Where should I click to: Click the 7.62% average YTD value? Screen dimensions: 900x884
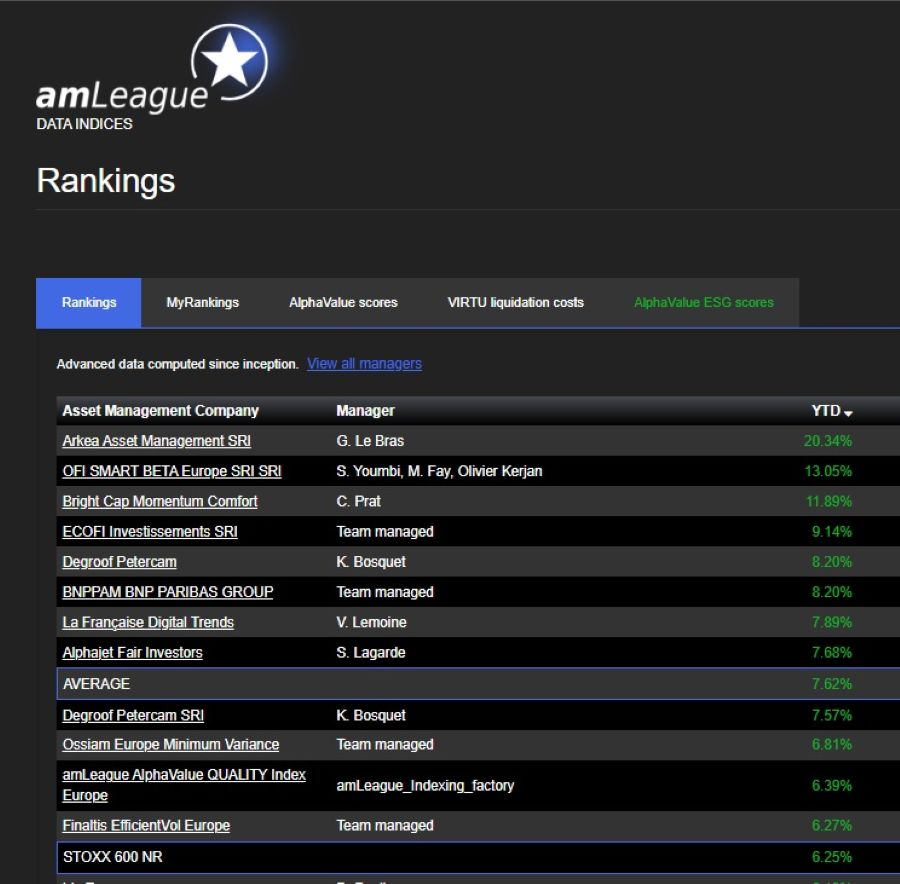pyautogui.click(x=832, y=684)
